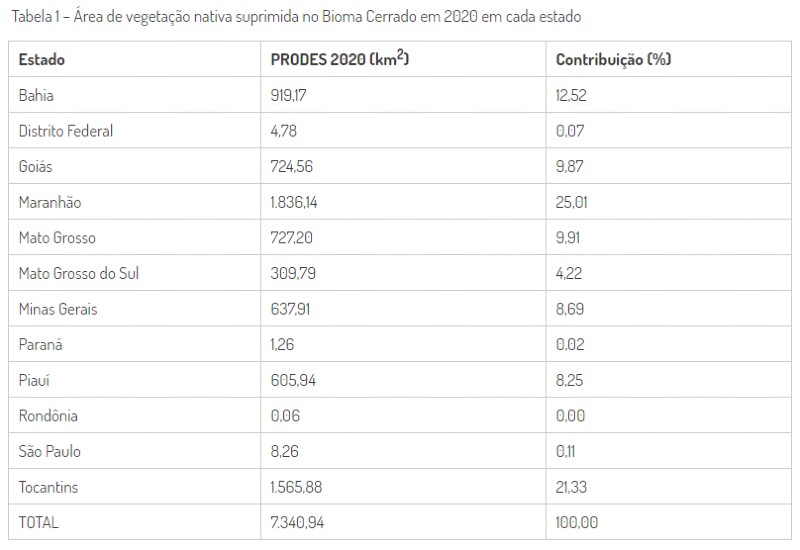This screenshot has height=550, width=800.
Task: Select Piauí contribution 8,25
Action: (569, 380)
